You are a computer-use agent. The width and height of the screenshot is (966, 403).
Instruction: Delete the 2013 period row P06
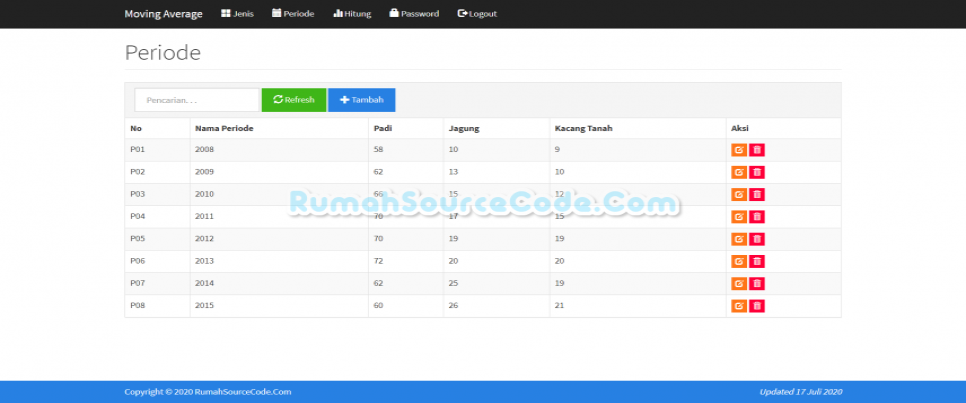click(x=757, y=261)
